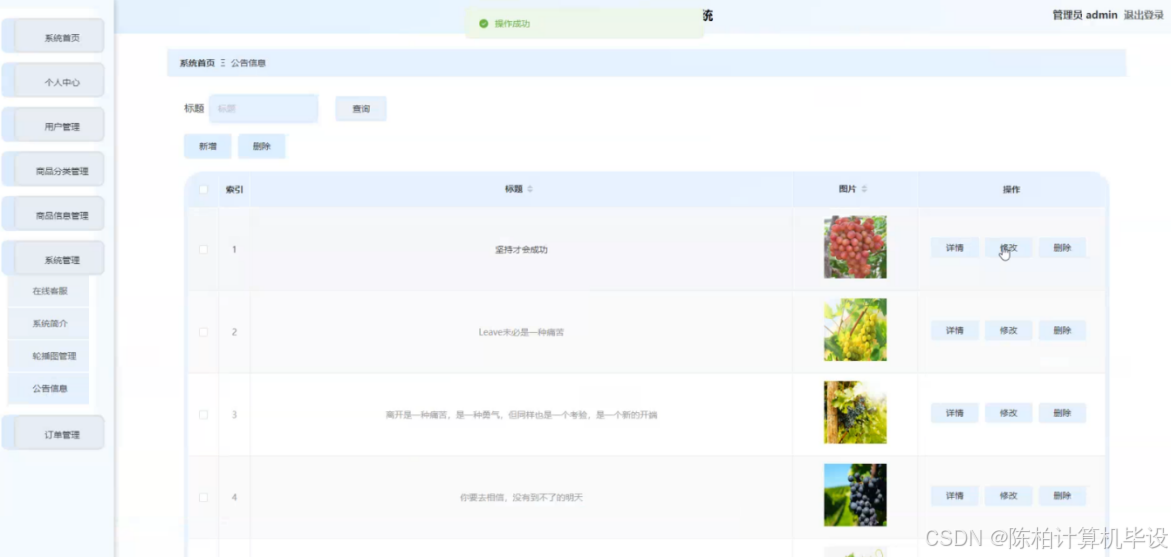Check the checkbox for row 2
The width and height of the screenshot is (1172, 558).
click(x=203, y=332)
